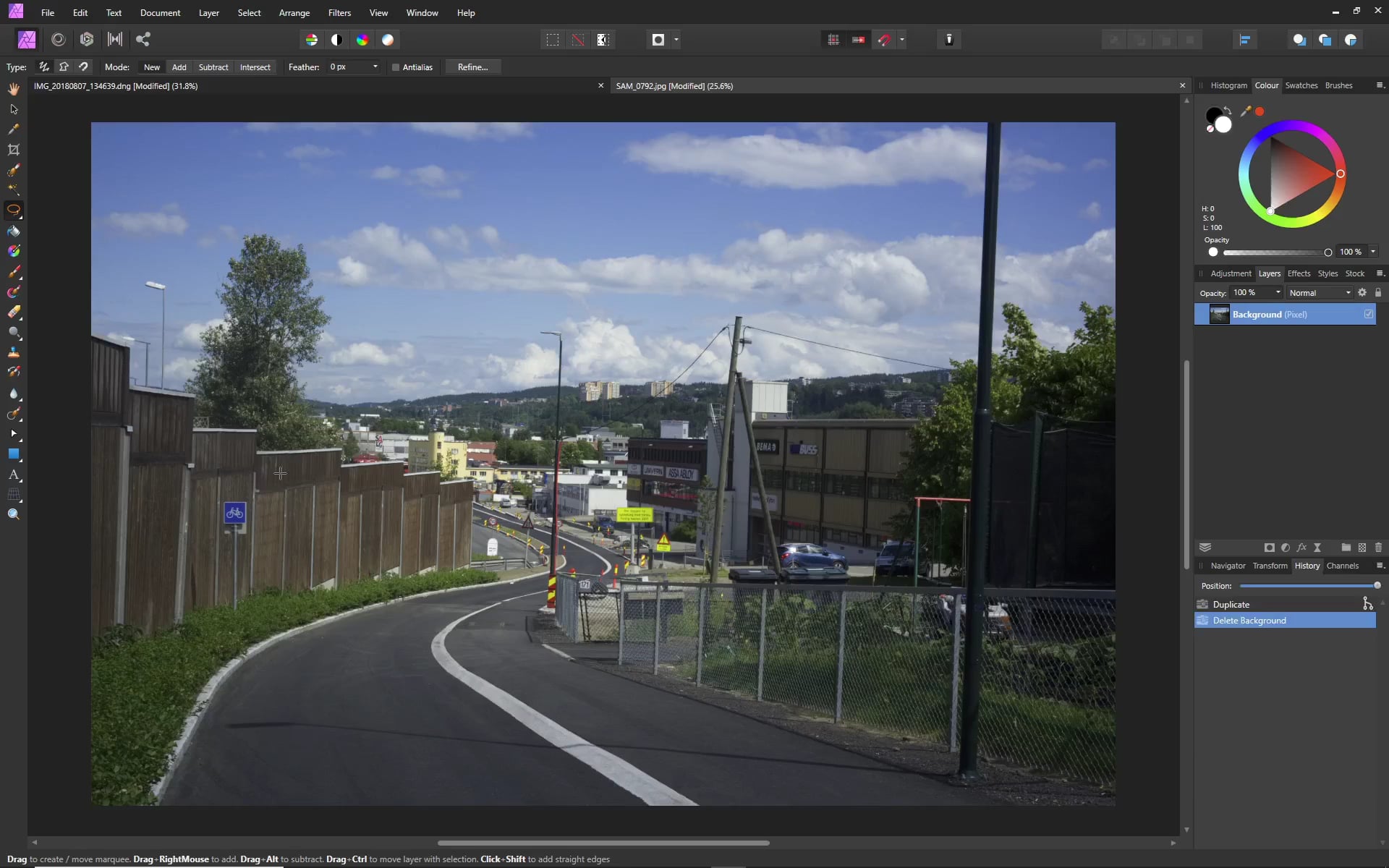Expand the snapping options dropdown arrow

[x=902, y=40]
